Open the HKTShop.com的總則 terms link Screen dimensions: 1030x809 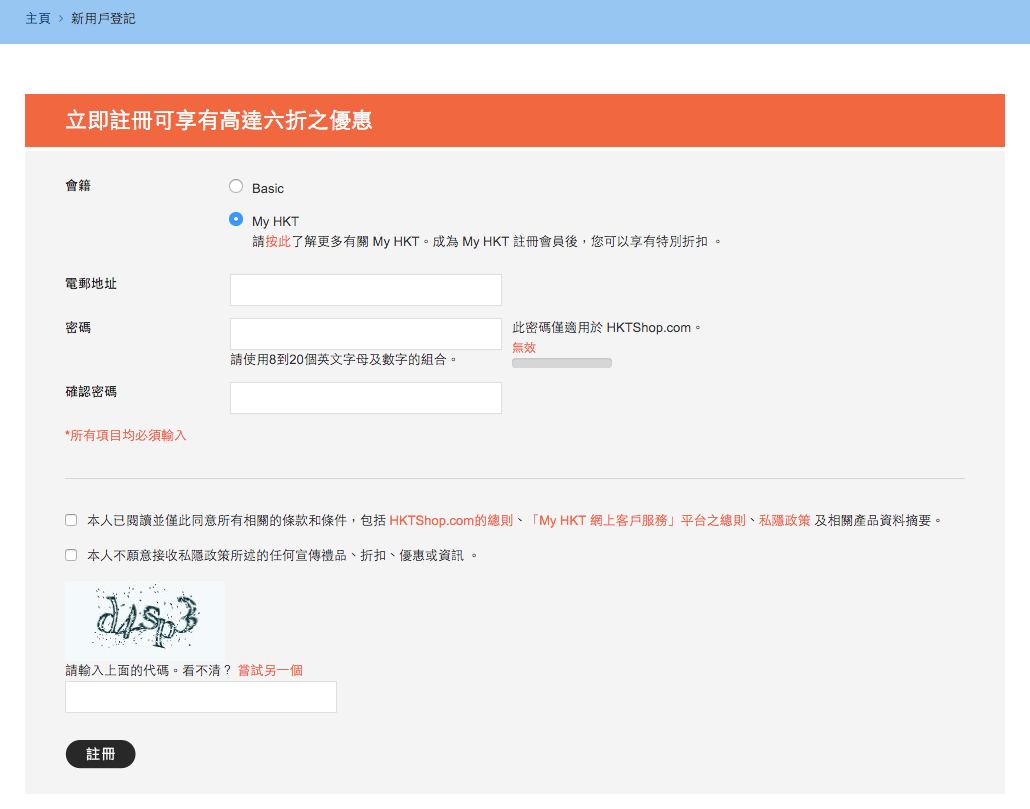[x=451, y=521]
